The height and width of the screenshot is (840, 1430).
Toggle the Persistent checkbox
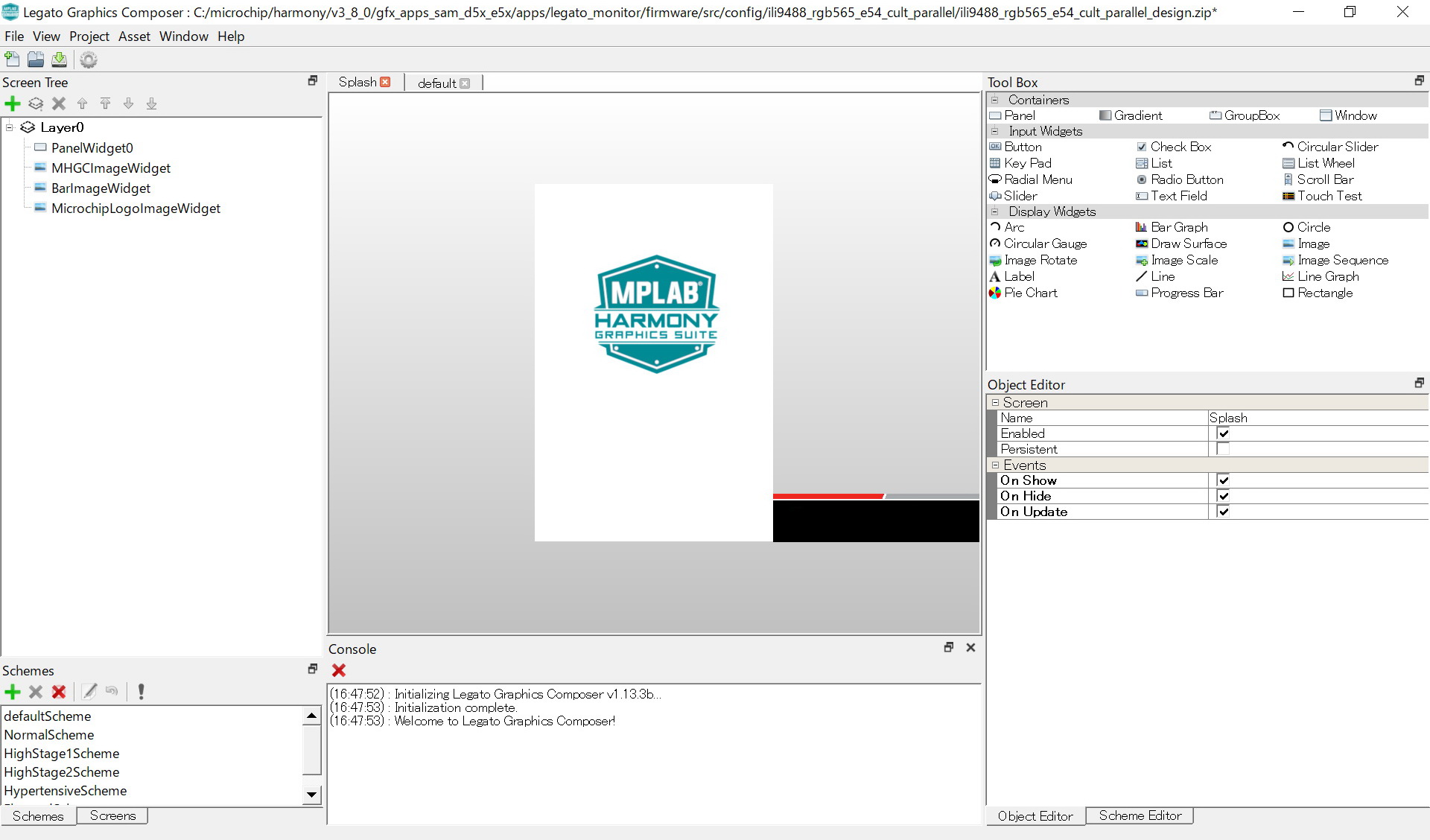tap(1223, 449)
